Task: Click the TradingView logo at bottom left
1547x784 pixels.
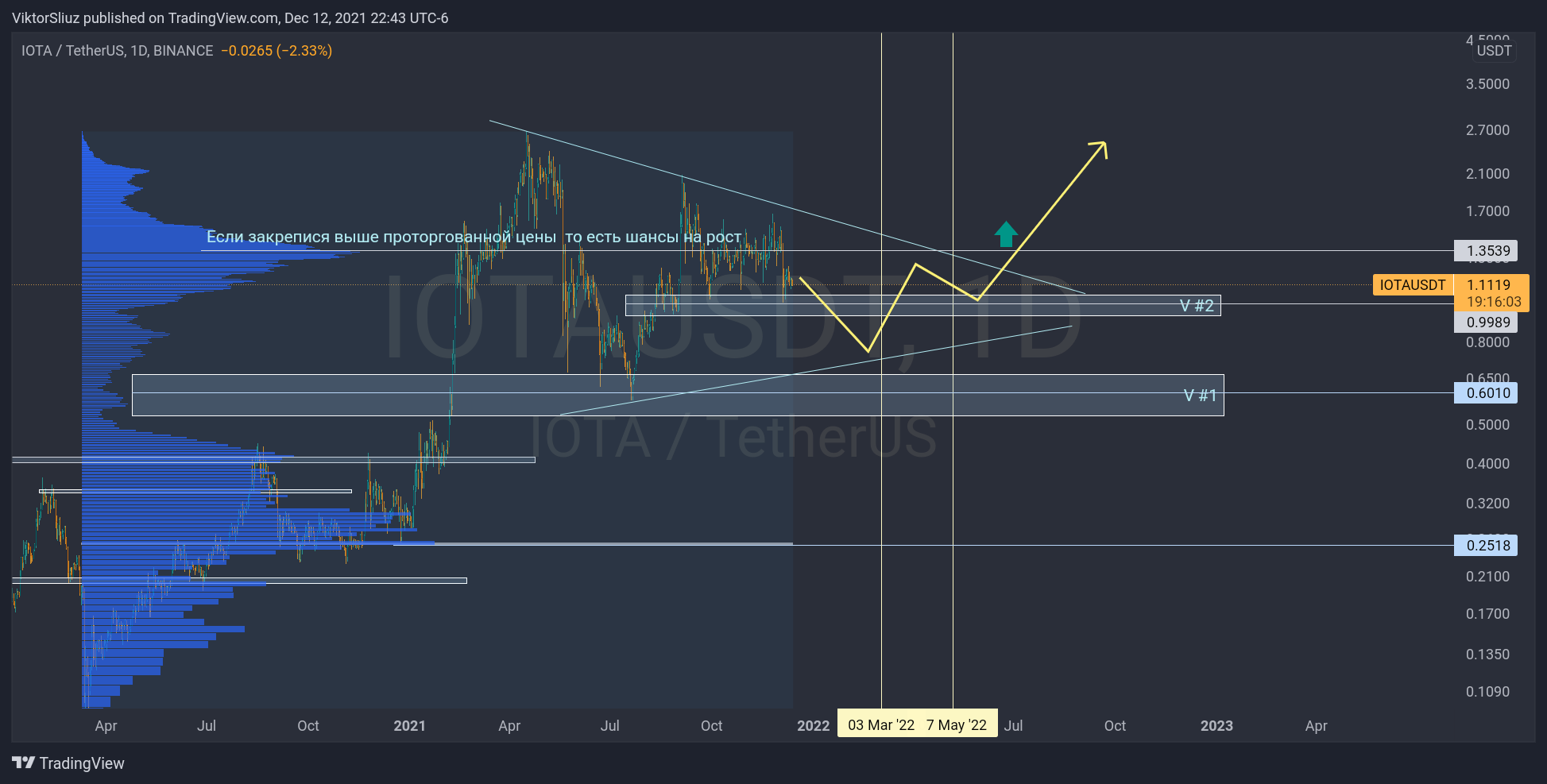Action: pos(68,763)
